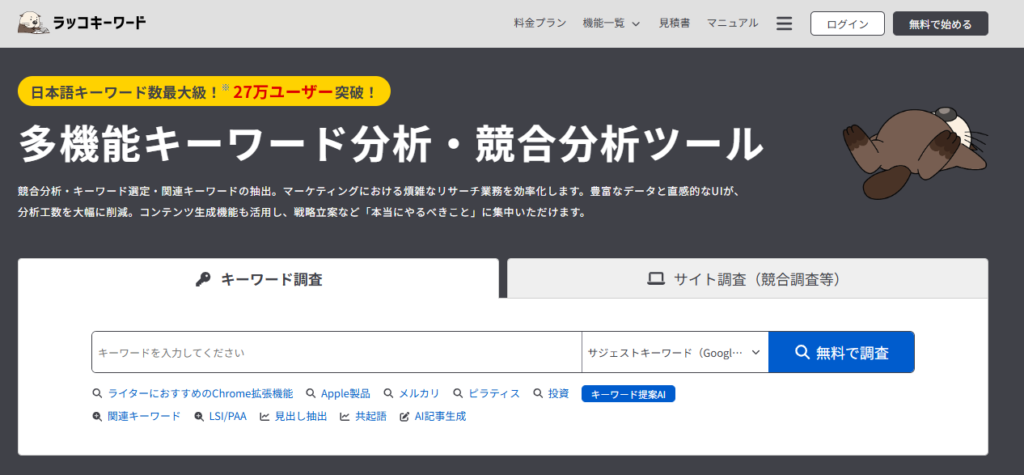Switch to the キーワード調査 tab
This screenshot has width=1024, height=475.
[x=258, y=279]
